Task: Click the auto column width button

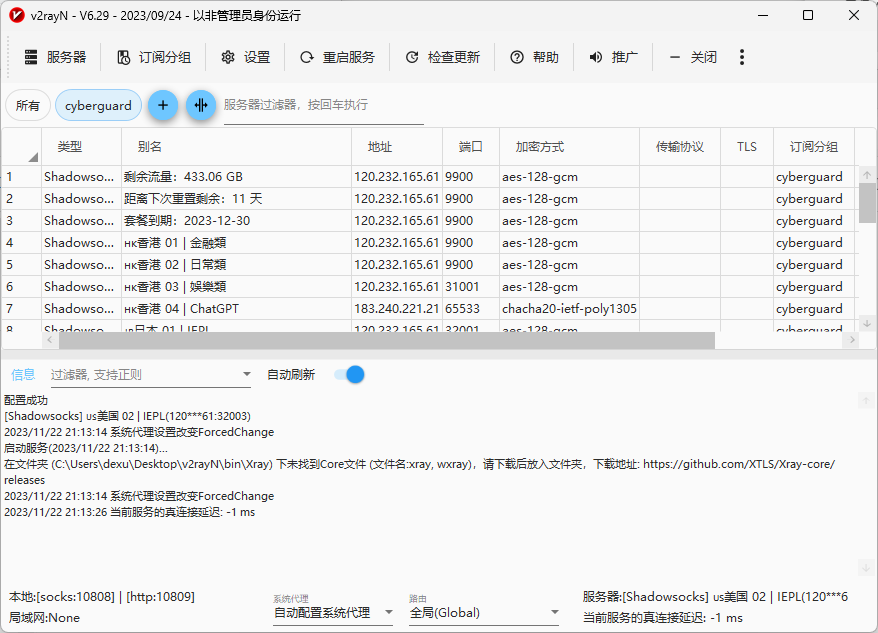Action: tap(201, 105)
